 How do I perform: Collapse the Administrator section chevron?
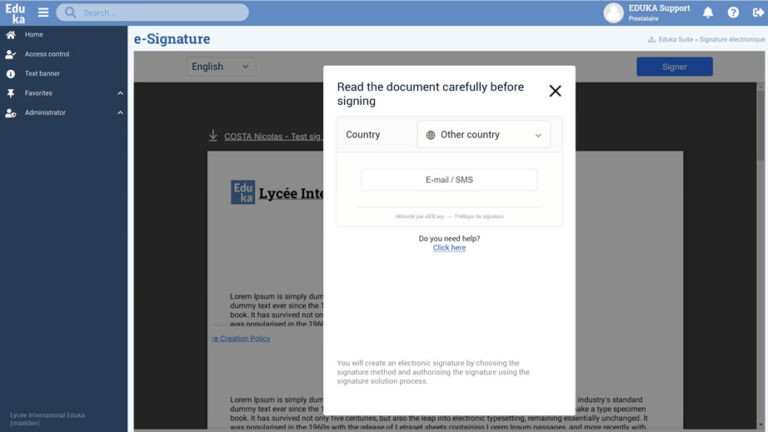click(x=120, y=113)
